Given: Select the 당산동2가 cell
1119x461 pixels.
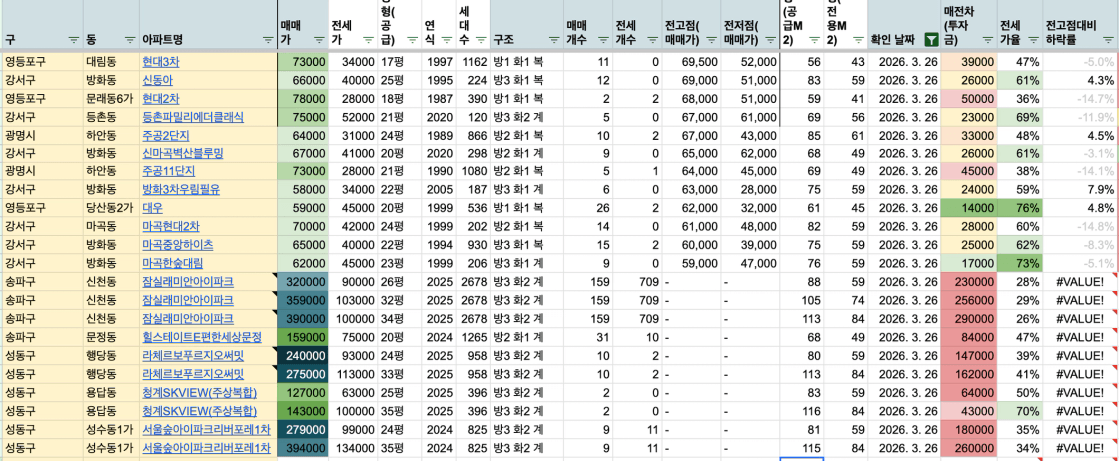Looking at the screenshot, I should 110,209.
